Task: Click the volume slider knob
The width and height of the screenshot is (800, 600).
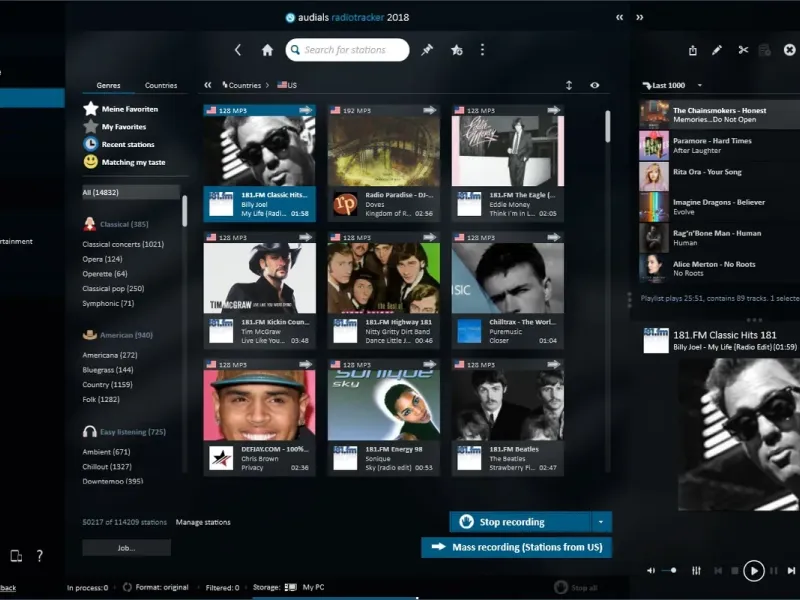Action: point(673,570)
